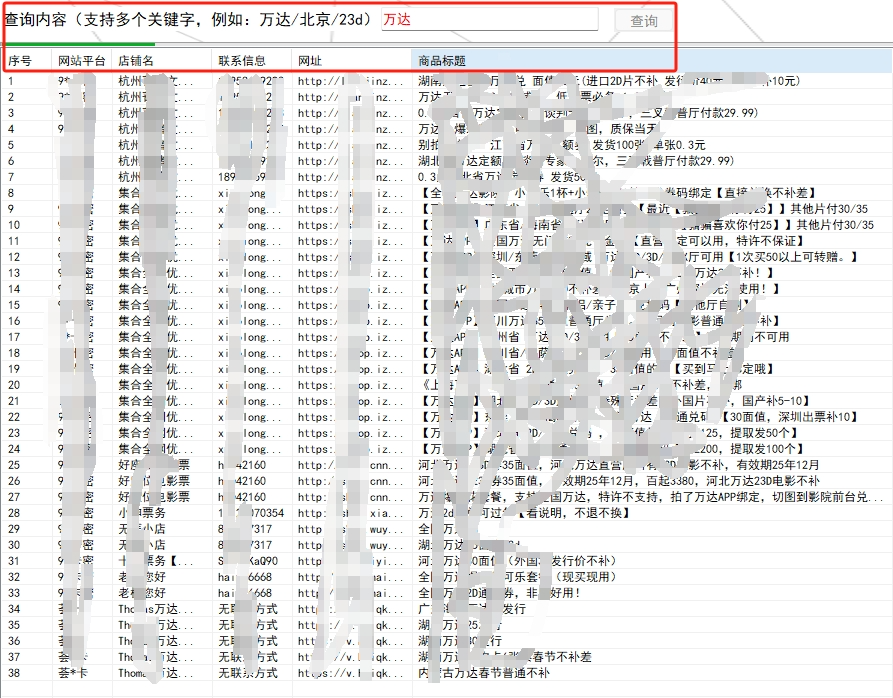Click title 内蒙古万达春节普通不补

click(x=484, y=673)
